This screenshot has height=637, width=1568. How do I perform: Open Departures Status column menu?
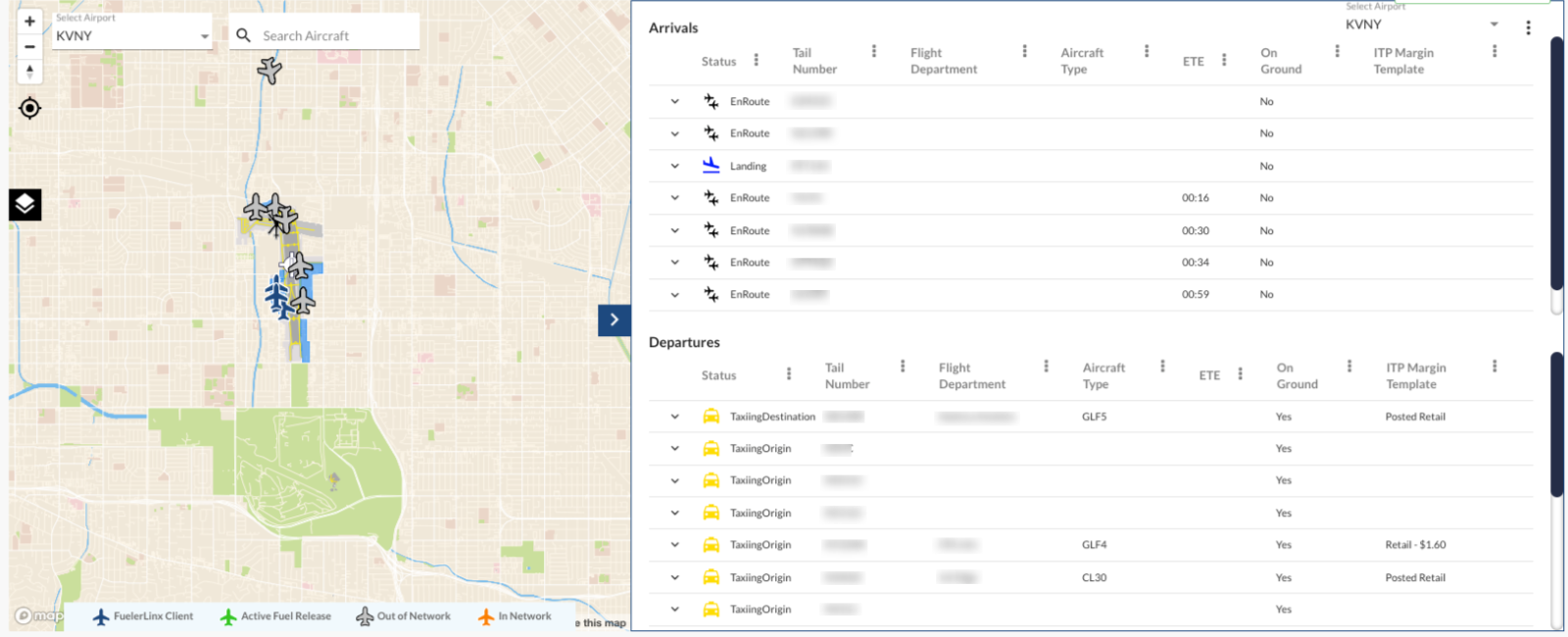[788, 373]
